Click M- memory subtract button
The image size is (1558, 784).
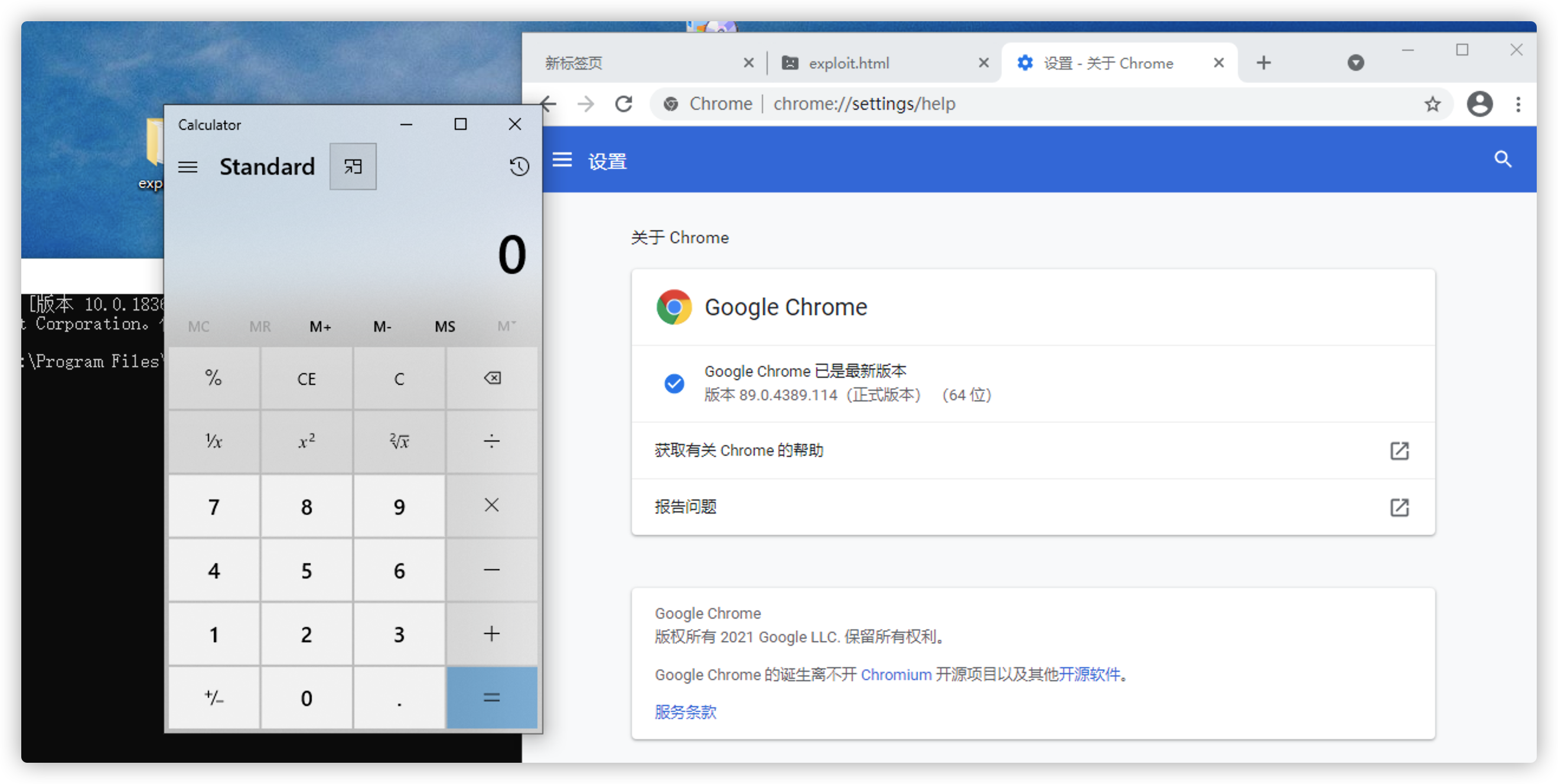[382, 326]
